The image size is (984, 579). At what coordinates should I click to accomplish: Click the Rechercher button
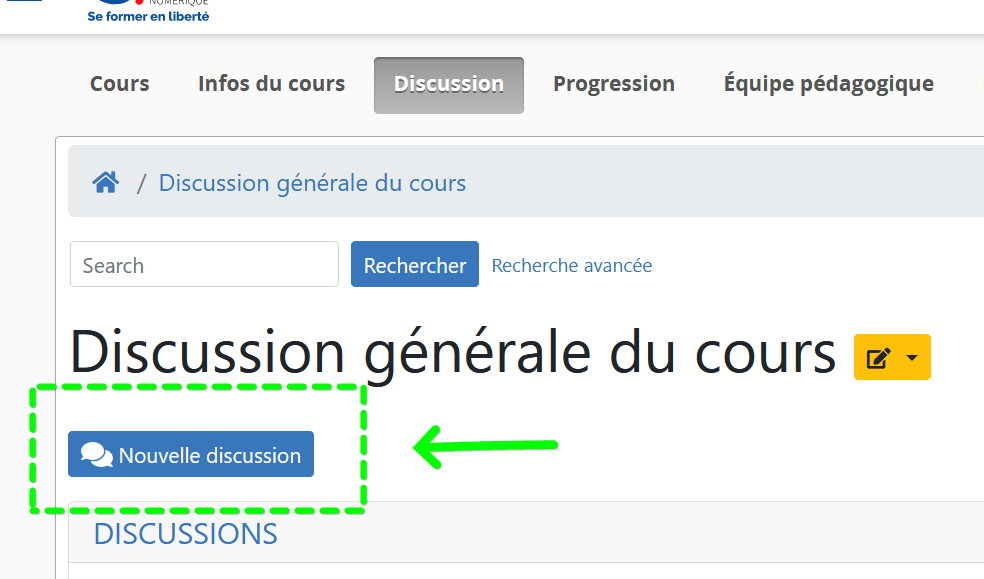click(x=414, y=263)
